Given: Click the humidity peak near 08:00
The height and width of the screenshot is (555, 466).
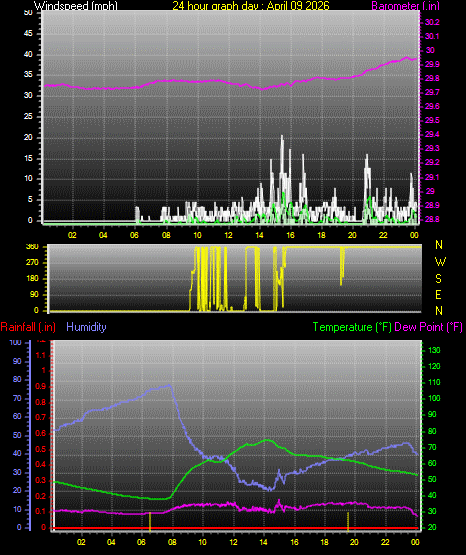Looking at the screenshot, I should click(169, 386).
